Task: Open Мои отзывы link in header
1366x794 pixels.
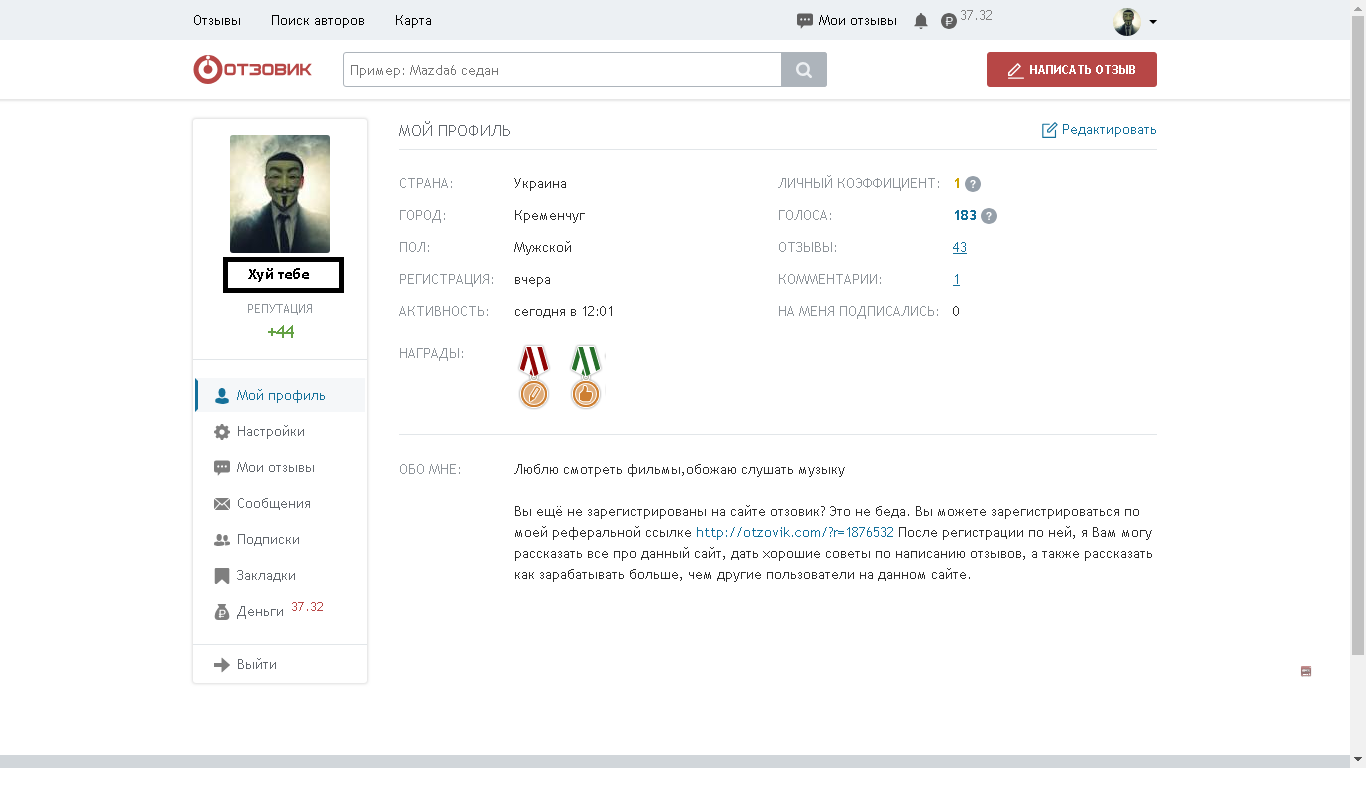Action: (857, 20)
